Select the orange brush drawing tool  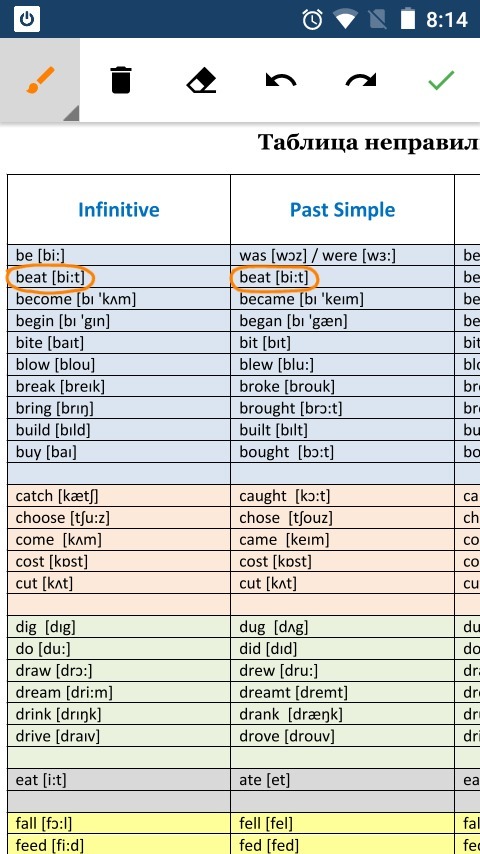pos(40,80)
